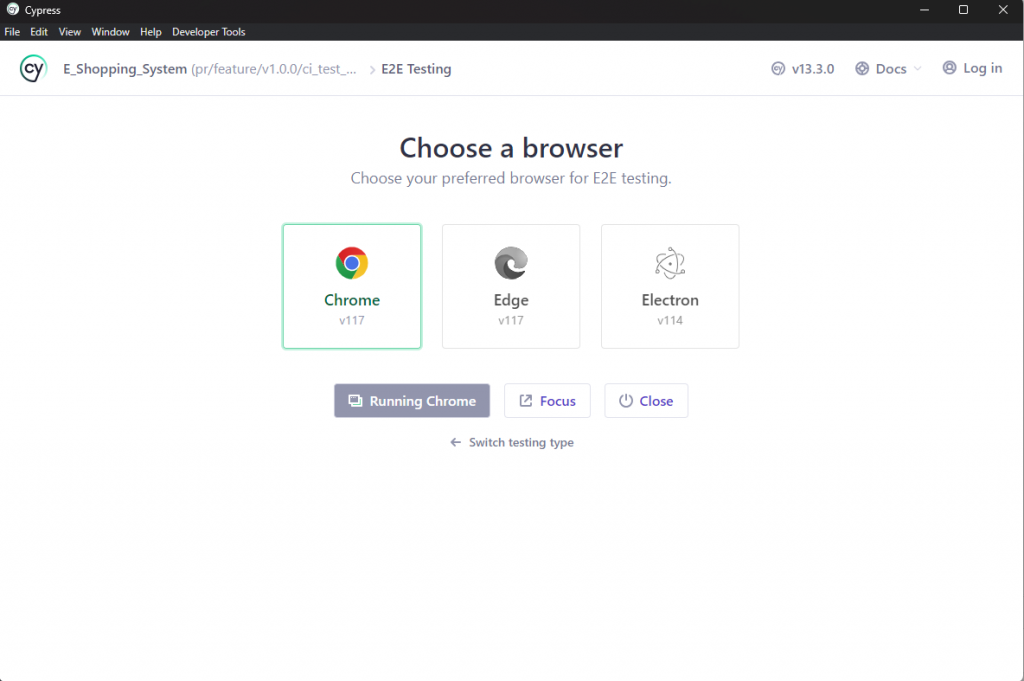This screenshot has height=681, width=1024.
Task: Click the Electron atom icon
Action: click(670, 263)
